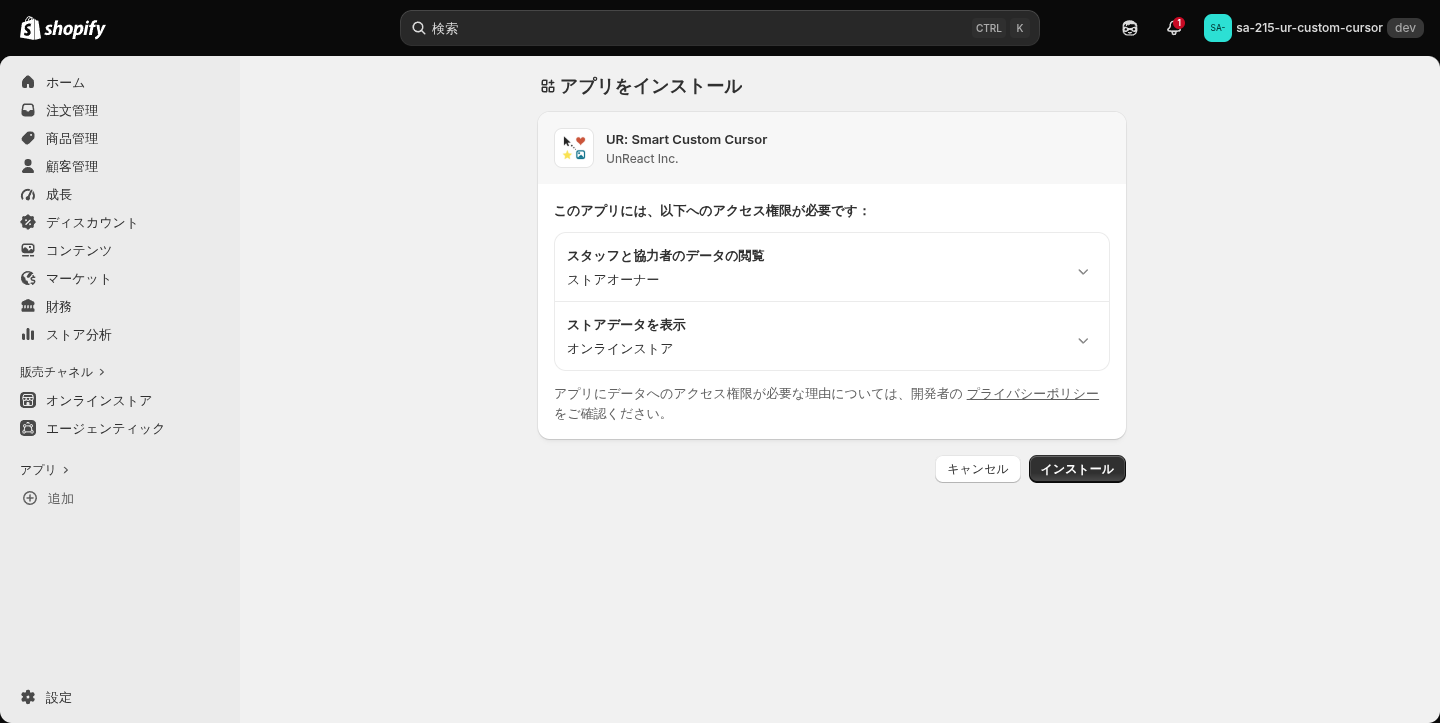The height and width of the screenshot is (723, 1440).
Task: Open 顧客管理 in the sidebar
Action: (x=120, y=166)
